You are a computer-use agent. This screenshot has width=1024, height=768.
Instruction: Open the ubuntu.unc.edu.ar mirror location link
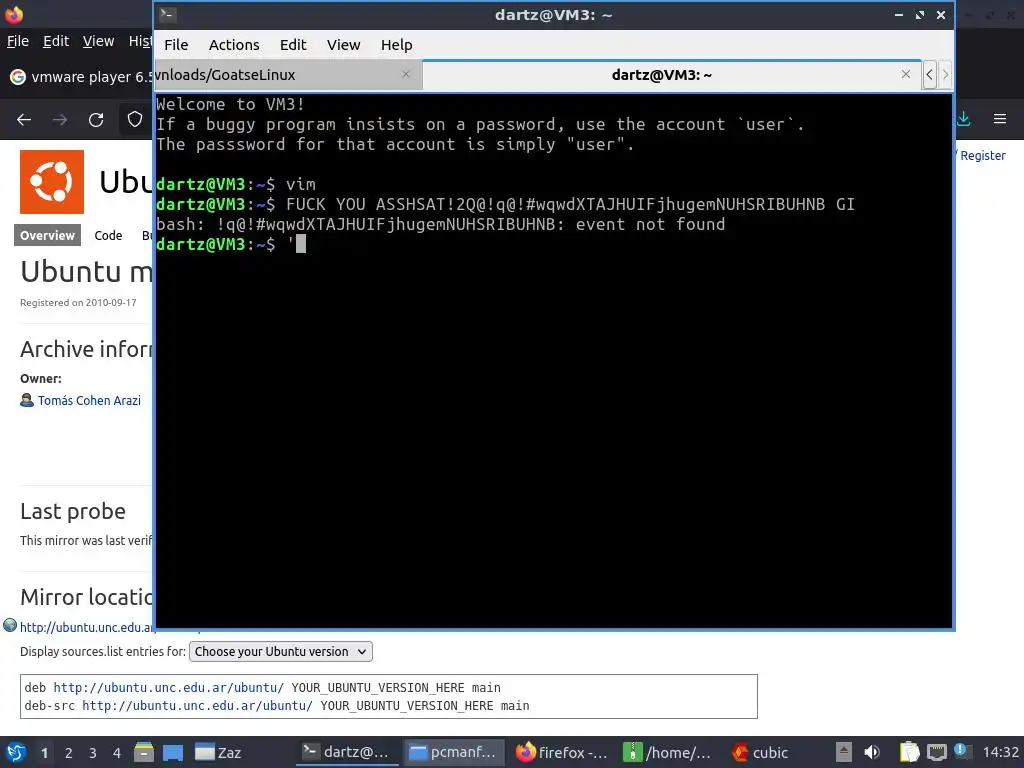pos(86,627)
